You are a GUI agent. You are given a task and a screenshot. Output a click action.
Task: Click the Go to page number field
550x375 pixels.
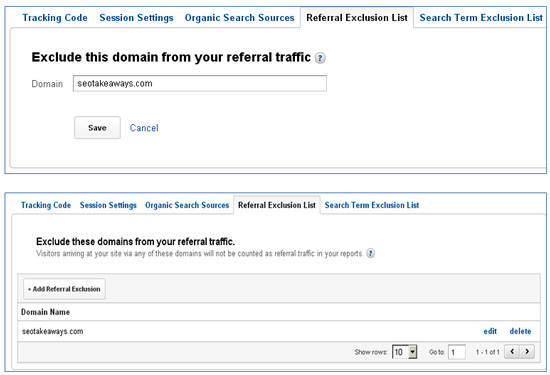(457, 352)
